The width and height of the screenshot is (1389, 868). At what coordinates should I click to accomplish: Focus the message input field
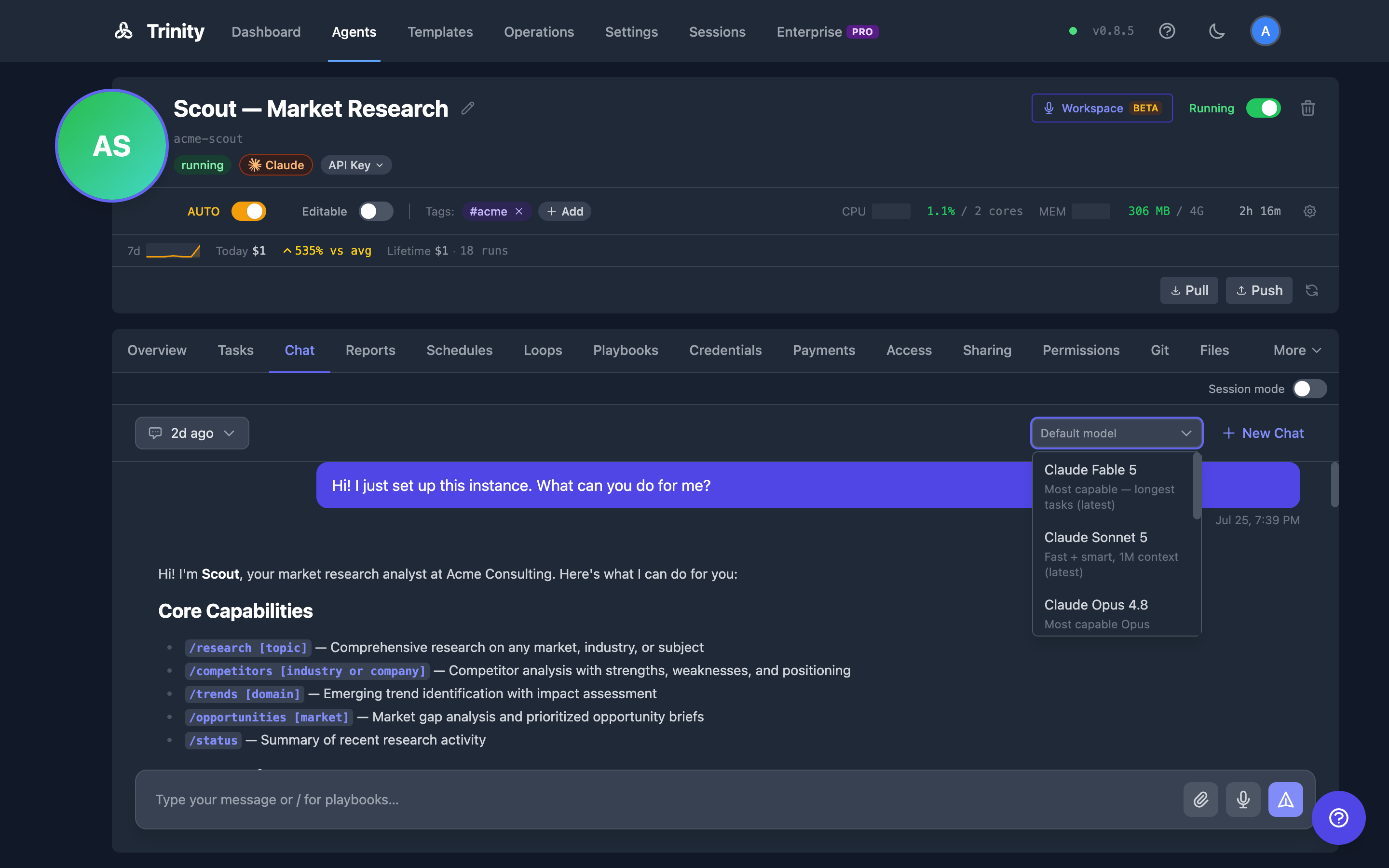pyautogui.click(x=660, y=799)
